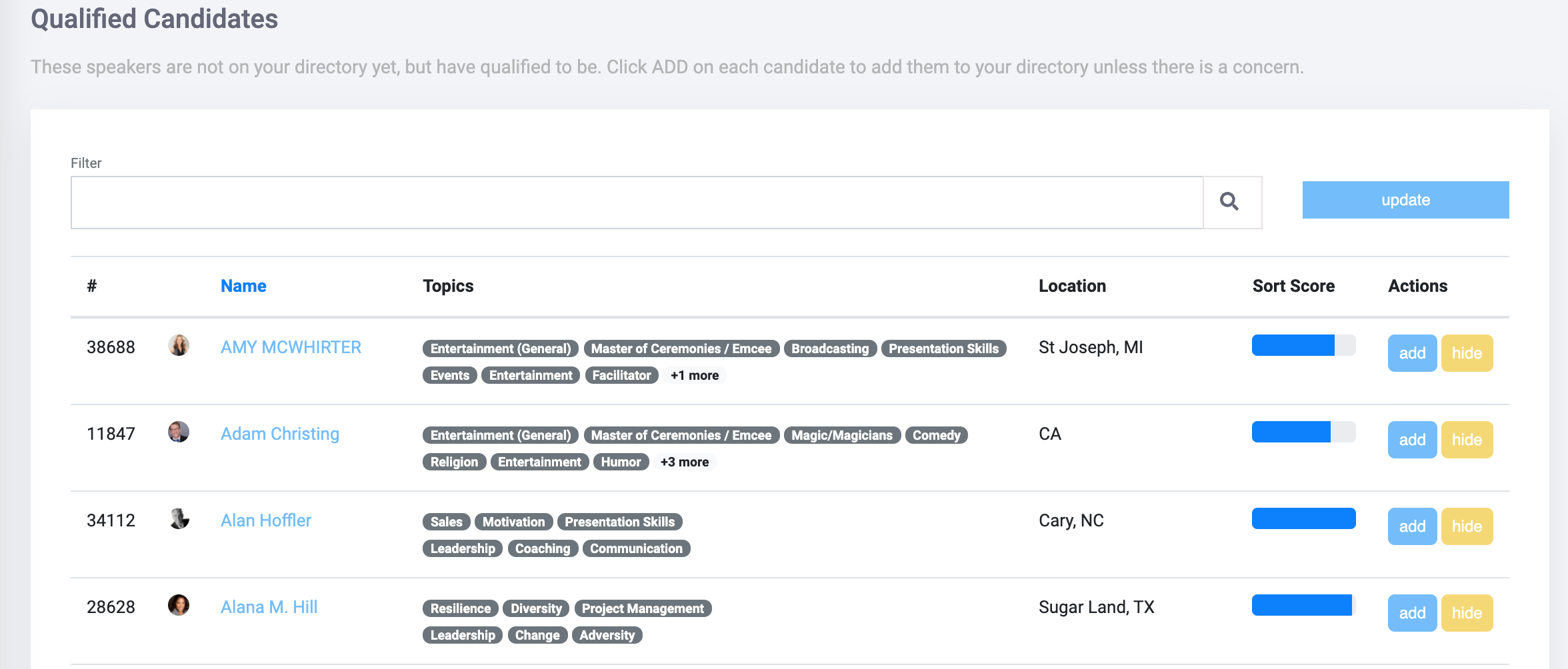Click in the Filter text field
The width and height of the screenshot is (1568, 669).
click(x=637, y=203)
